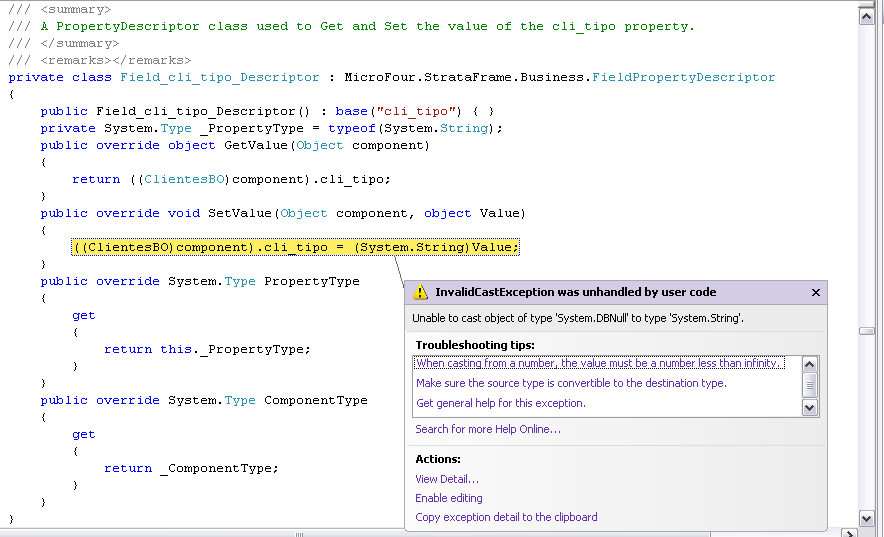Click Search for more Help Online
Screen dimensions: 884x537
click(x=487, y=429)
